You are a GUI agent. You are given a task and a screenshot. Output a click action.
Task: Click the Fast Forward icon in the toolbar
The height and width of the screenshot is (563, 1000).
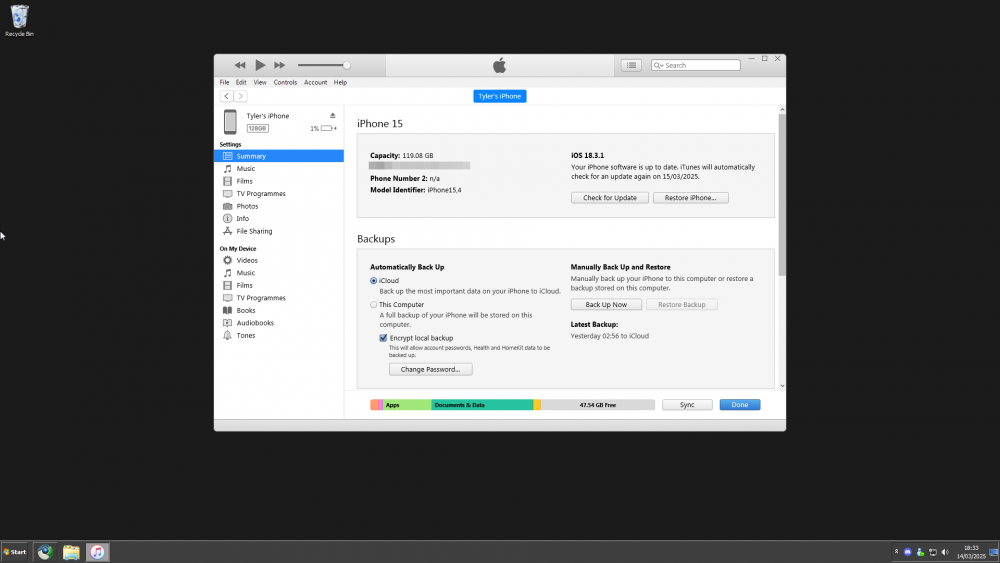pyautogui.click(x=281, y=65)
